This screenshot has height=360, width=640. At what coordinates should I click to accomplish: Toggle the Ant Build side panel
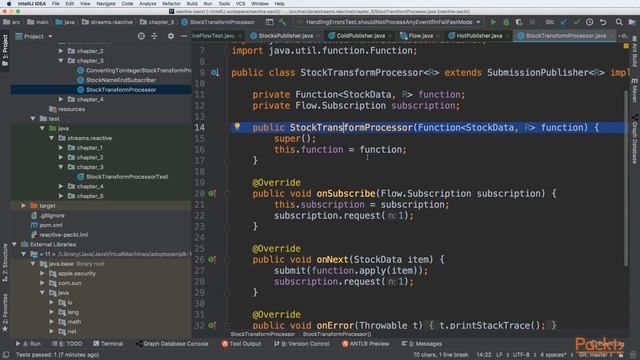click(x=635, y=52)
